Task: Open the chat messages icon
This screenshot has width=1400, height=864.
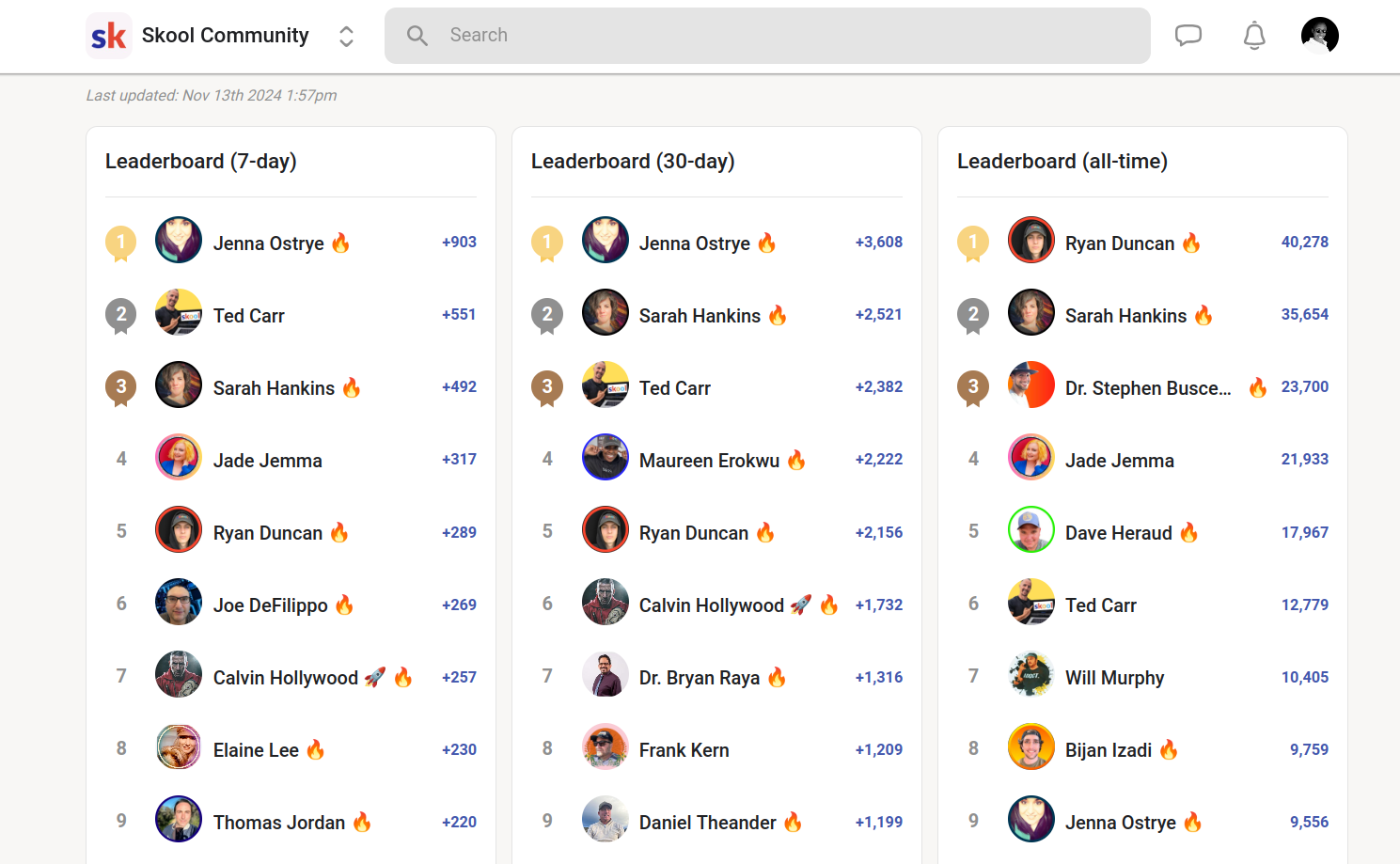Action: click(x=1188, y=36)
